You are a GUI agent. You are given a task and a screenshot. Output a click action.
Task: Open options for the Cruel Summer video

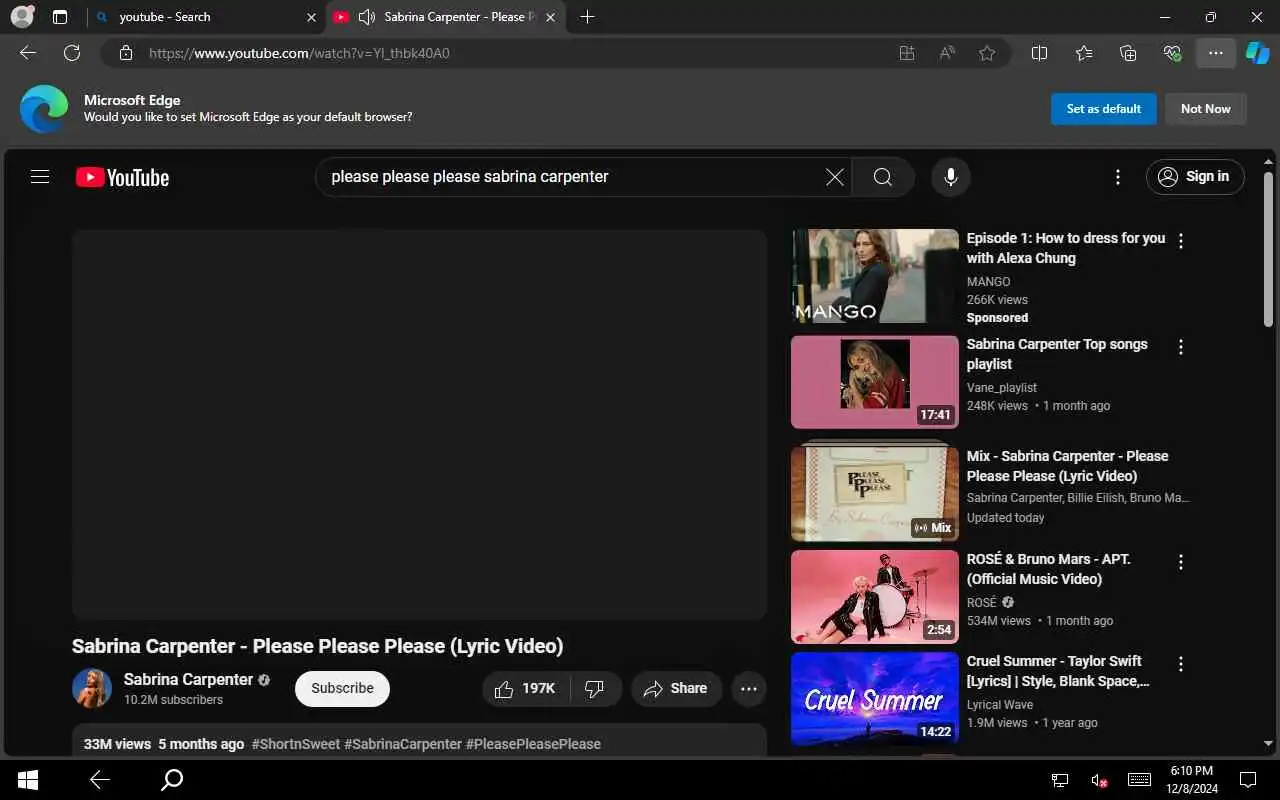click(x=1181, y=664)
